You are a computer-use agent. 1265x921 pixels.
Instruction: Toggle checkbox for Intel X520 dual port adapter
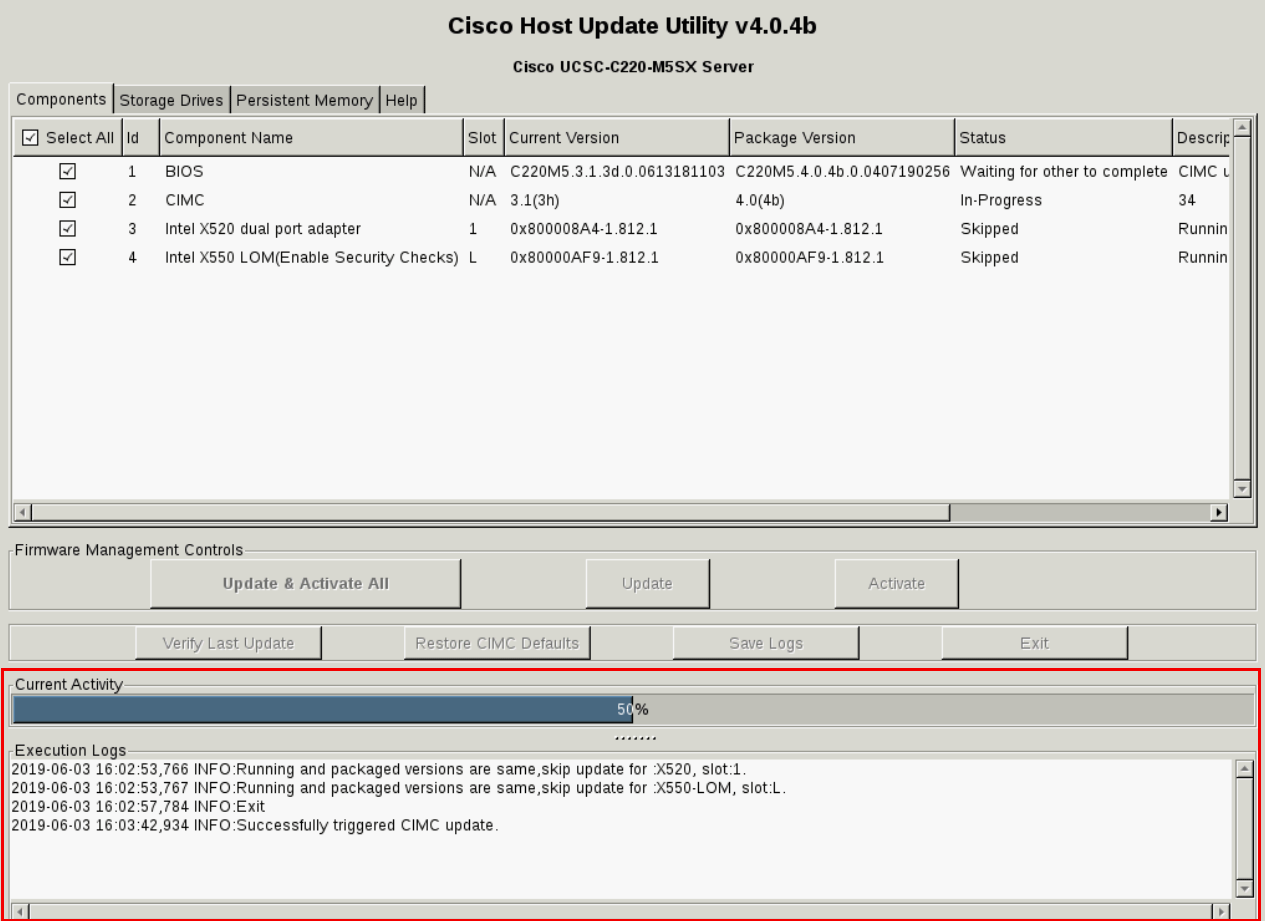(68, 229)
